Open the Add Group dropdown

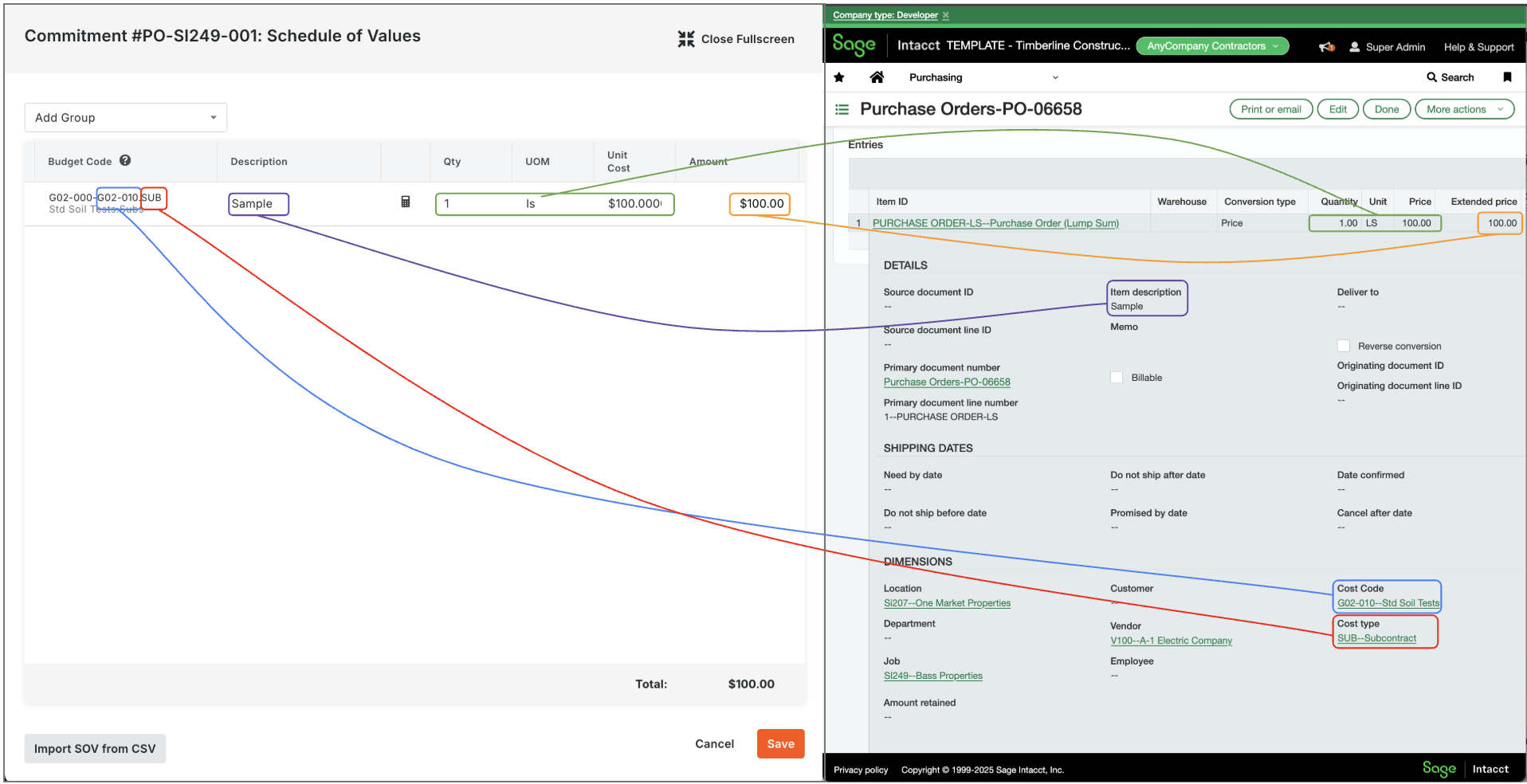pos(125,117)
